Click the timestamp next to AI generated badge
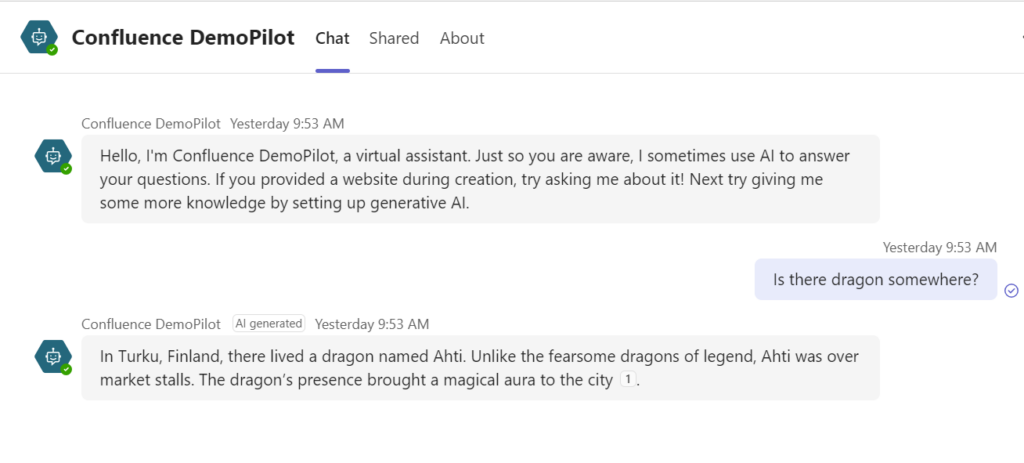1024x463 pixels. tap(371, 324)
